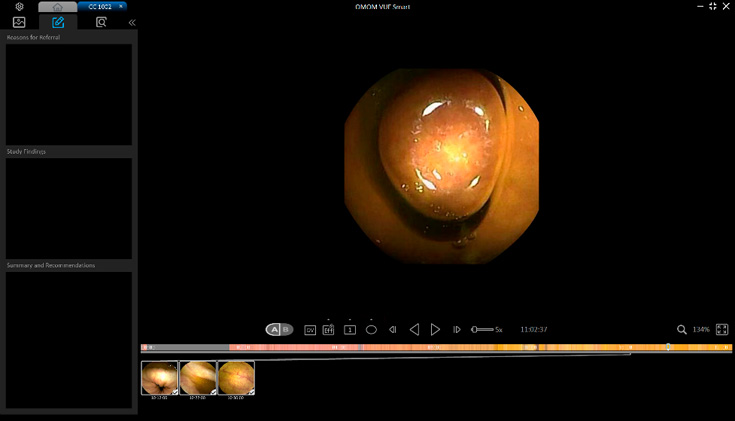
Task: Enter full screen view mode
Action: [722, 329]
